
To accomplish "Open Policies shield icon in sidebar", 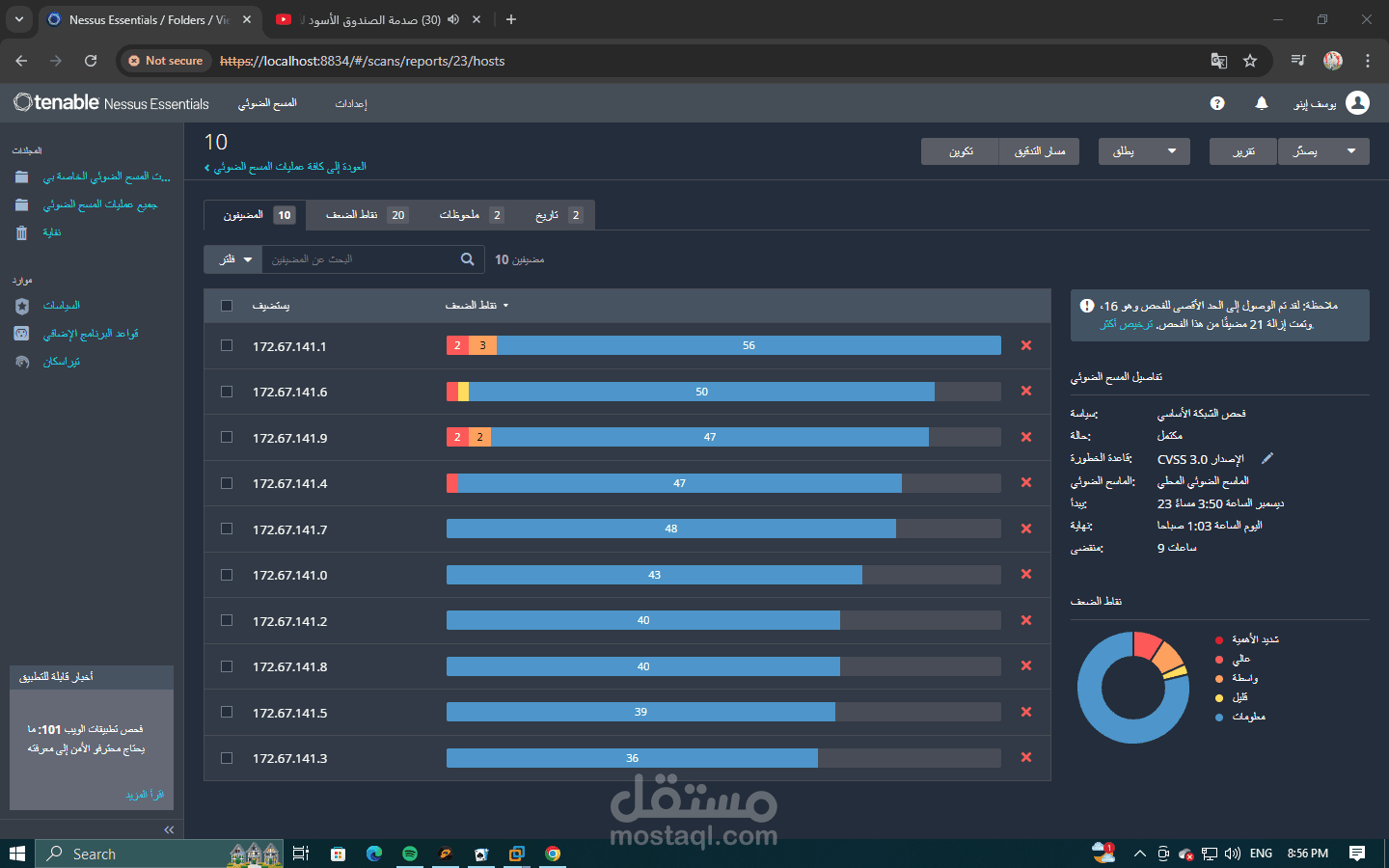I will (22, 306).
